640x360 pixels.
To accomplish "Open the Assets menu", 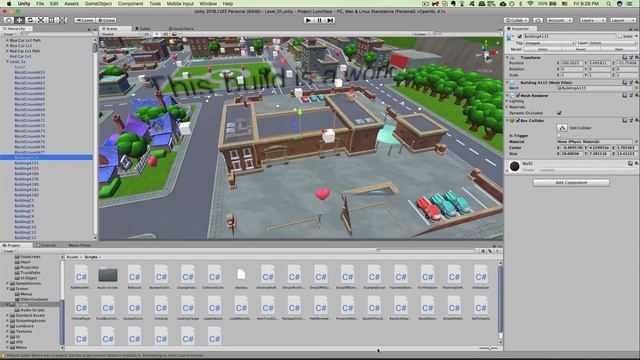I will pos(71,4).
